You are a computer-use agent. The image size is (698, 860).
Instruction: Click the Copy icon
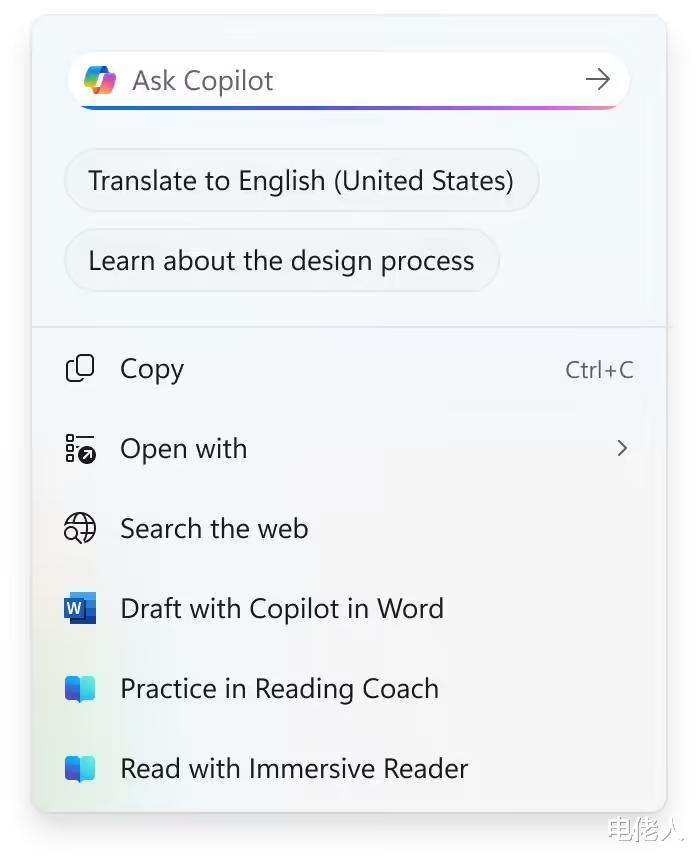(x=80, y=369)
